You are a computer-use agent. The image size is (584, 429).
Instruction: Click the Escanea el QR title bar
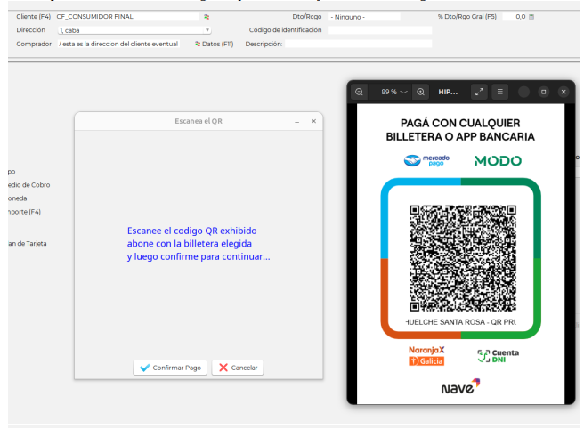pyautogui.click(x=199, y=121)
